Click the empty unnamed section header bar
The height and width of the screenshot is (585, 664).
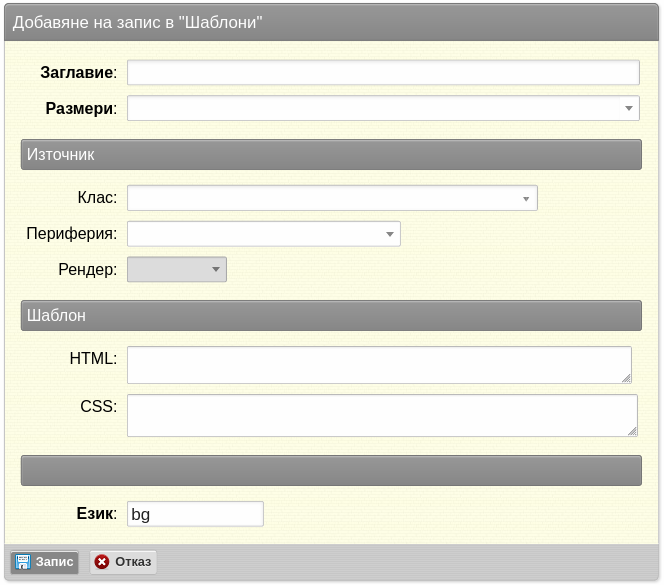pos(331,471)
